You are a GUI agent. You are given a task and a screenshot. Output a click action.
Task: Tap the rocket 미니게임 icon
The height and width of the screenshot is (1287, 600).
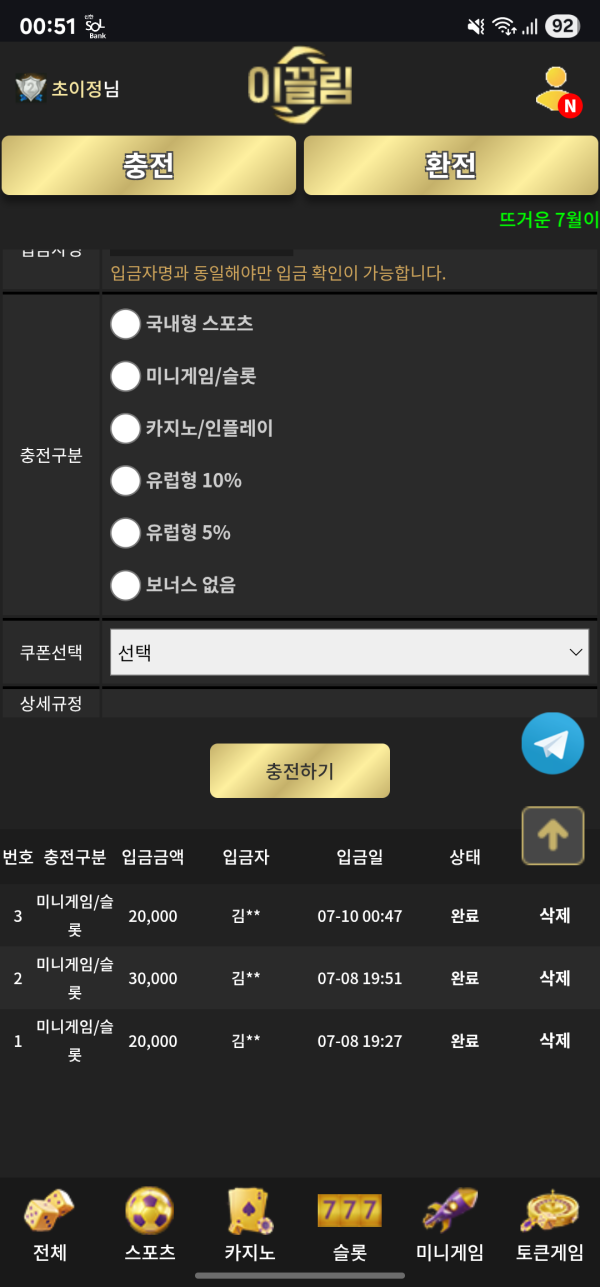point(450,1210)
